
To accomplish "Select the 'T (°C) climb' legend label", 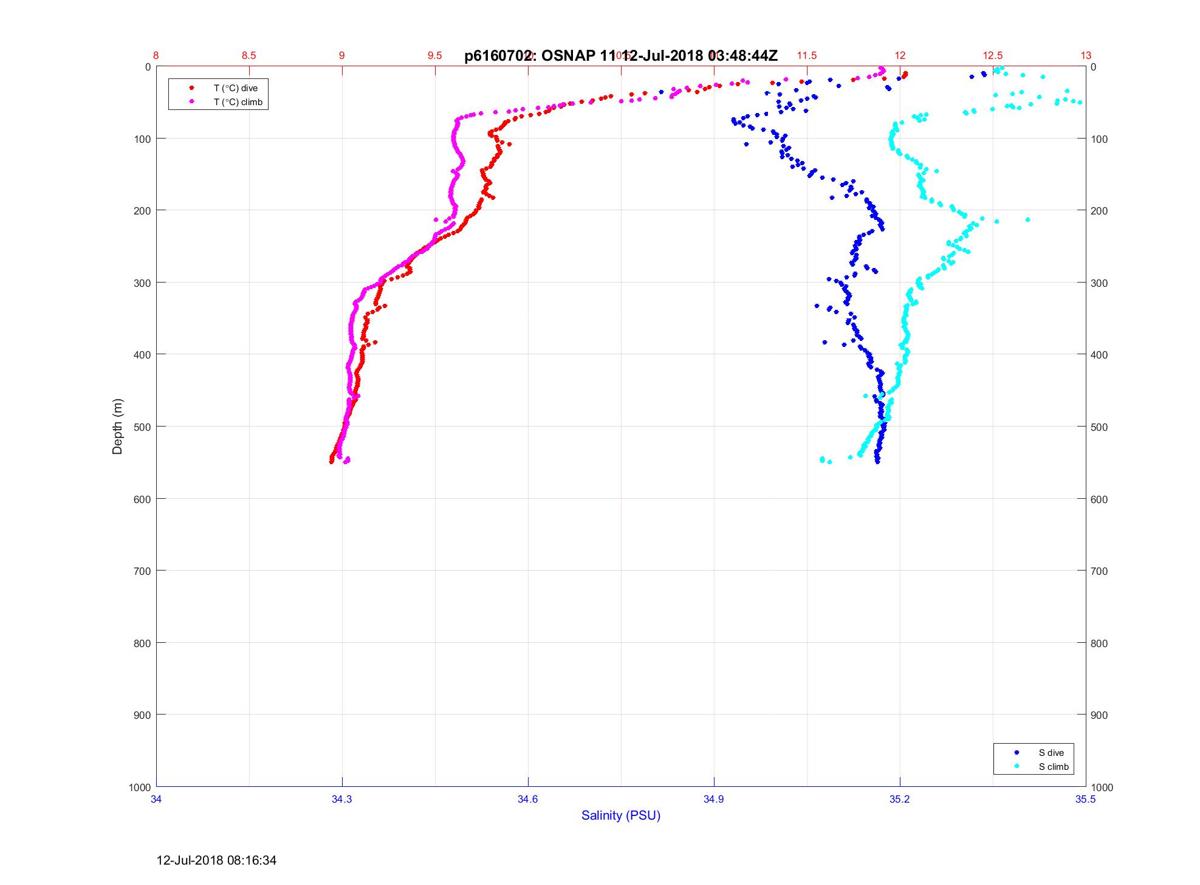I will coord(240,102).
